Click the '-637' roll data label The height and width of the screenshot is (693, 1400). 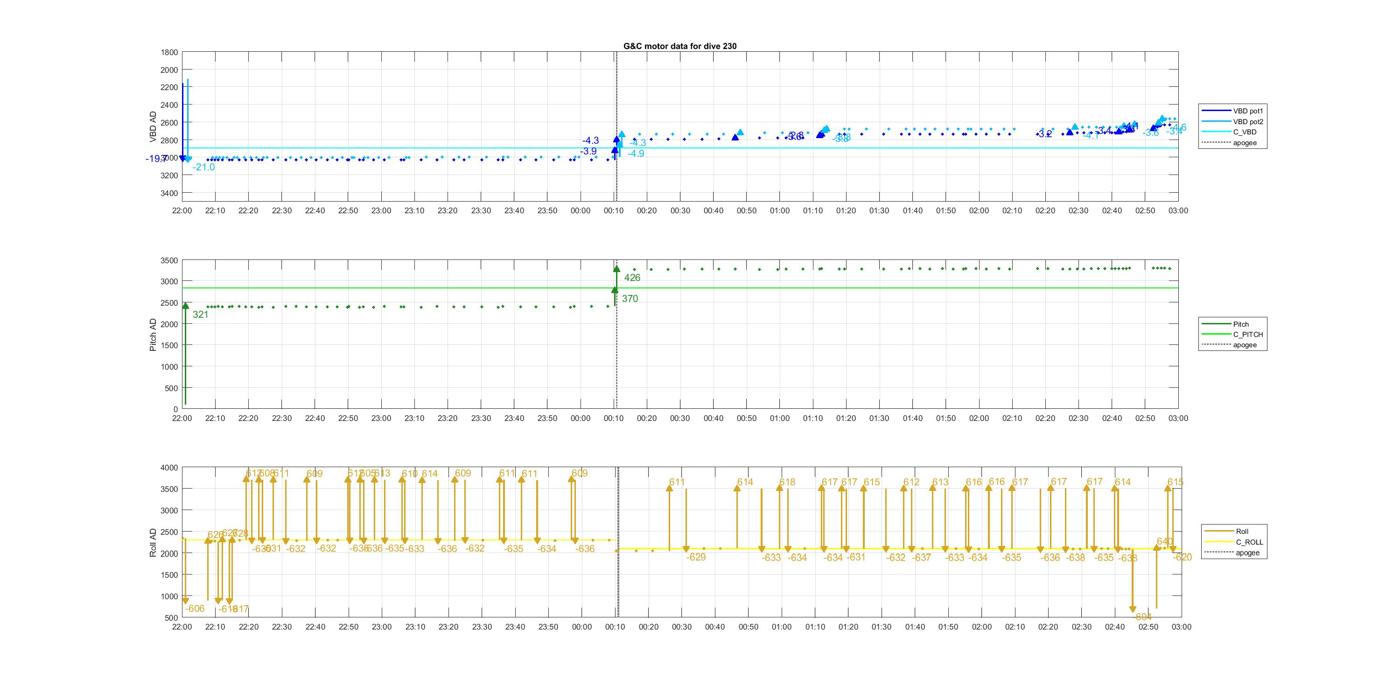click(x=921, y=558)
